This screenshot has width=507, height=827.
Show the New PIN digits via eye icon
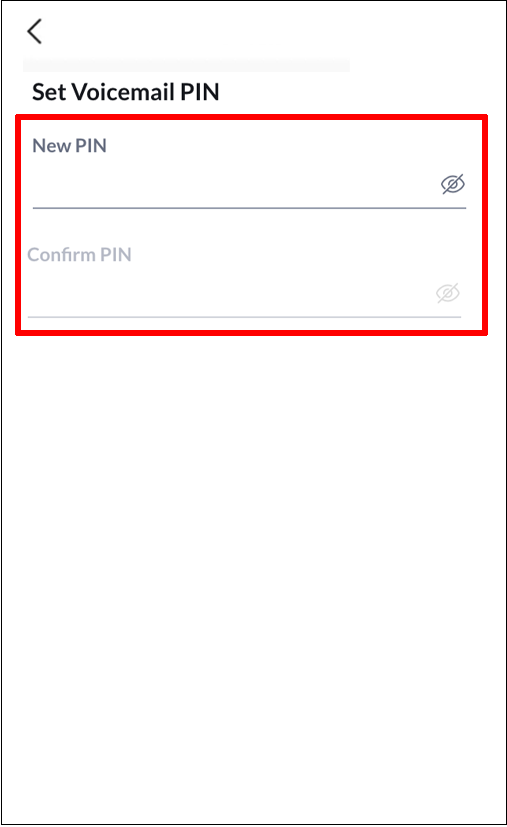pos(453,184)
